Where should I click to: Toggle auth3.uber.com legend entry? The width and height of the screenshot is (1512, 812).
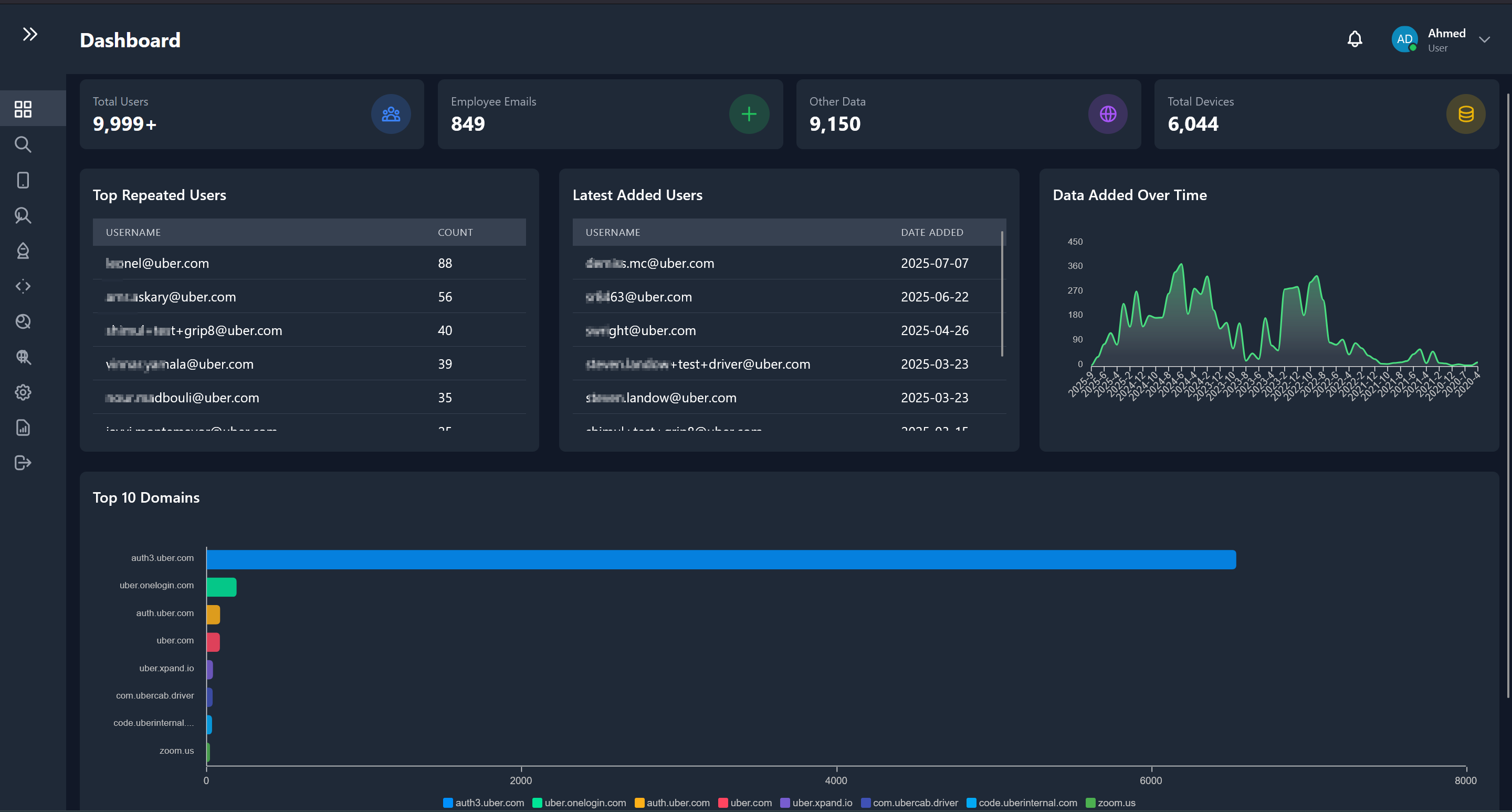click(483, 803)
